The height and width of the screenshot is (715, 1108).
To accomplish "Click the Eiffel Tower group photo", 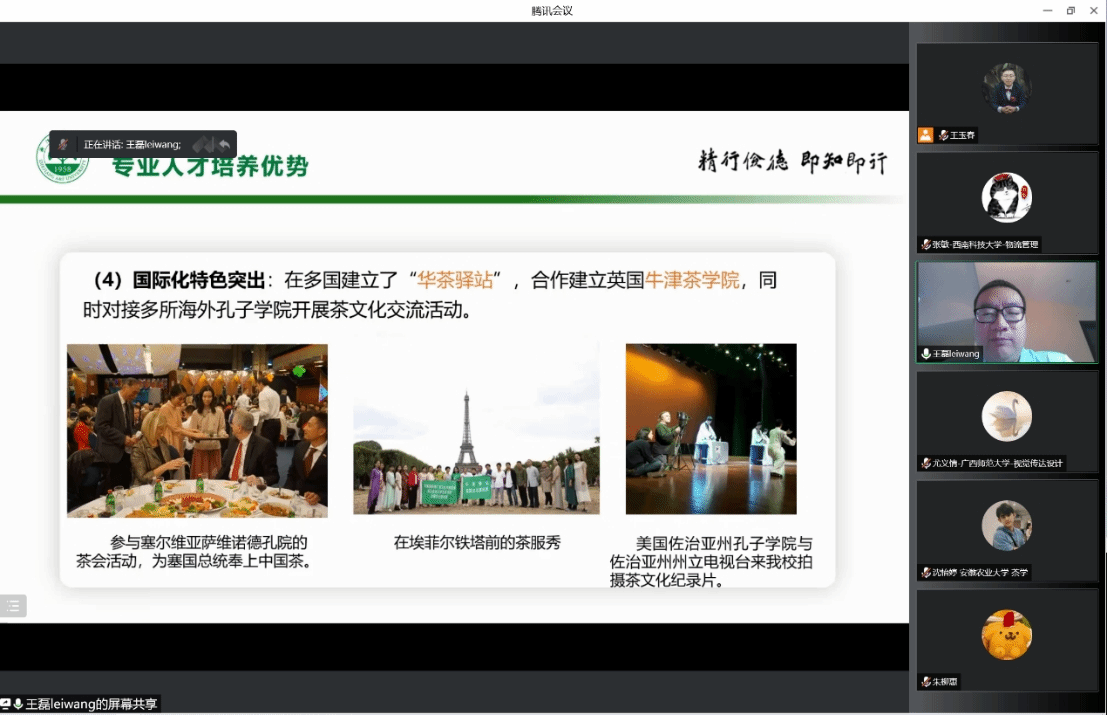I will [x=476, y=429].
